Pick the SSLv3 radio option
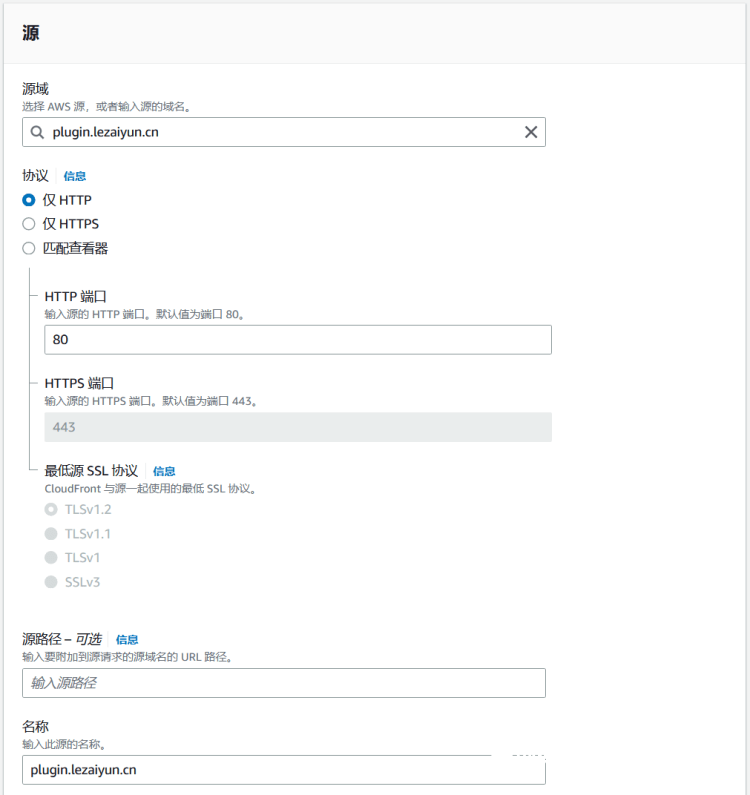The width and height of the screenshot is (750, 795). point(51,581)
